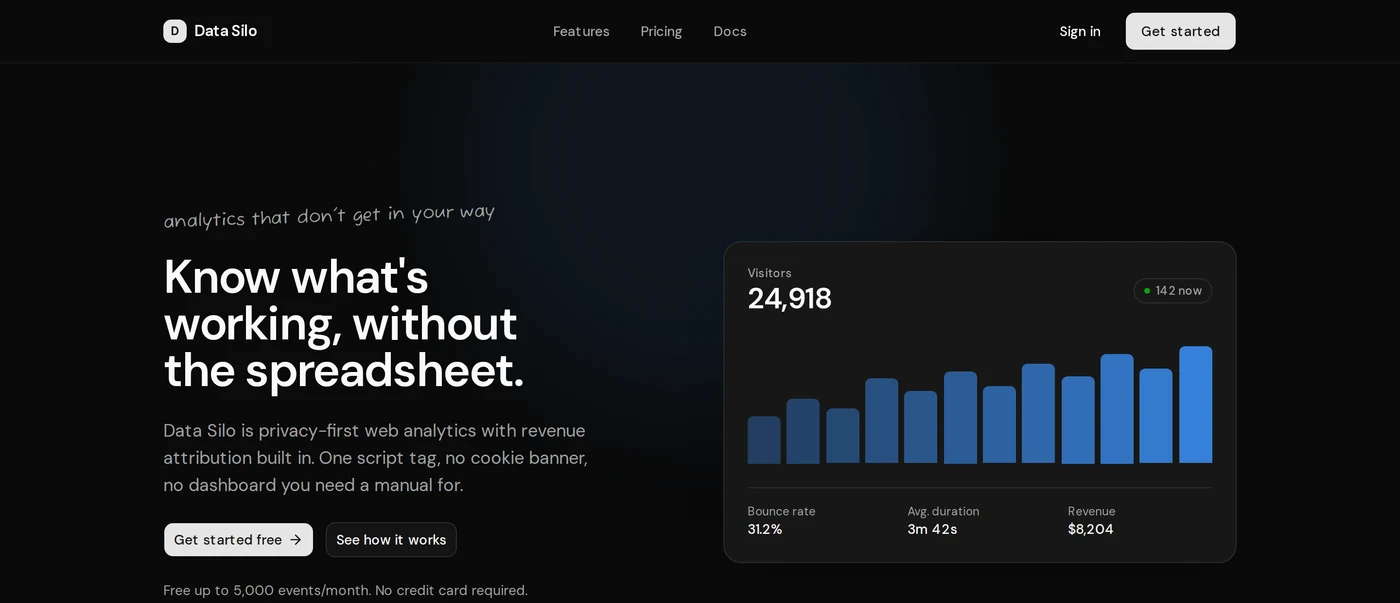The image size is (1400, 603).
Task: Click the "analytics that don't get in your way" tagline
Action: click(x=329, y=215)
